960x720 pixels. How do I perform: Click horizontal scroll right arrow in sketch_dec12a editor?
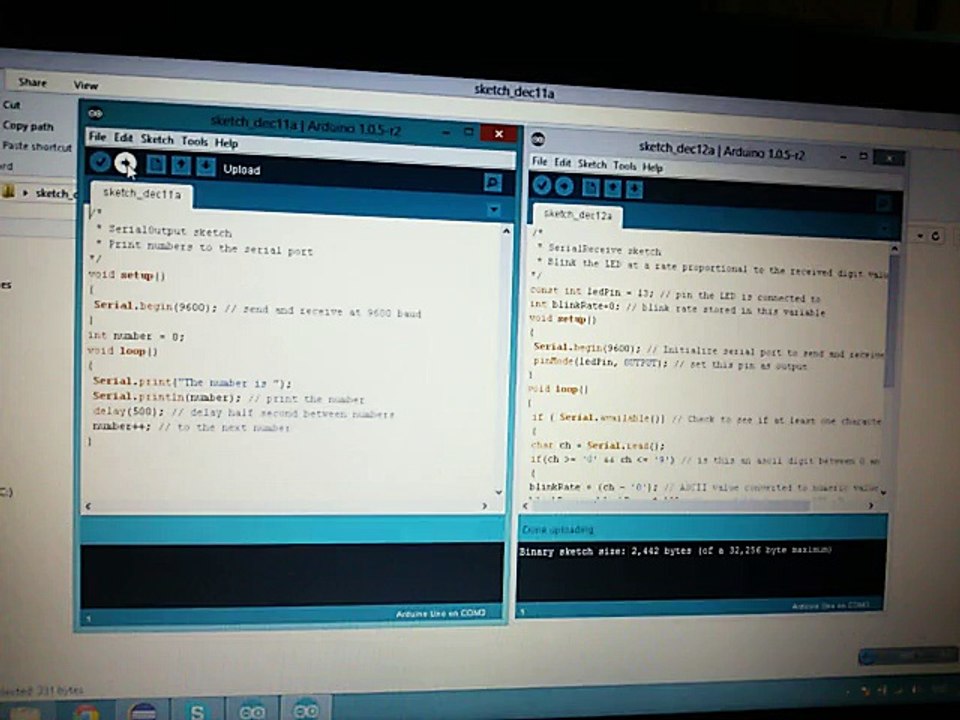tap(871, 506)
